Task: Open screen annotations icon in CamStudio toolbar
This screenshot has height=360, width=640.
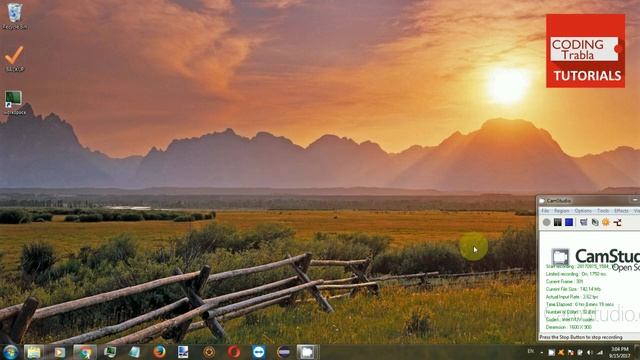Action: 595,222
